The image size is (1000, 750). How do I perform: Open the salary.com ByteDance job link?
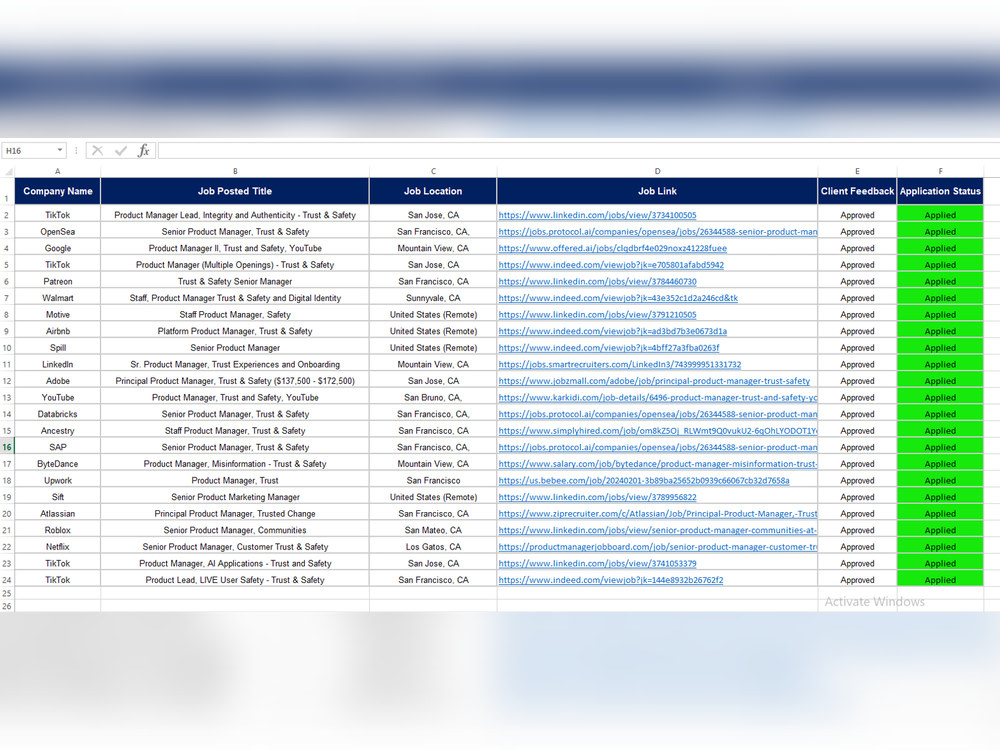coord(658,464)
